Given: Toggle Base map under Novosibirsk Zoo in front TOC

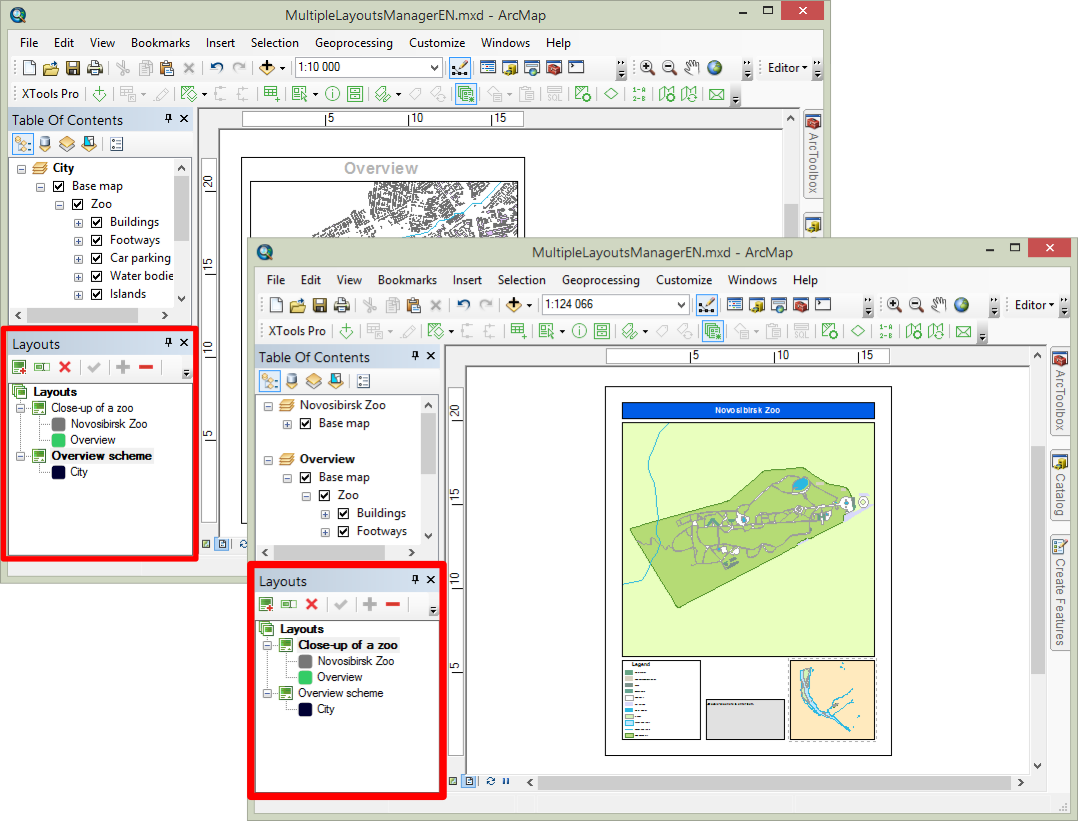Looking at the screenshot, I should pos(306,424).
